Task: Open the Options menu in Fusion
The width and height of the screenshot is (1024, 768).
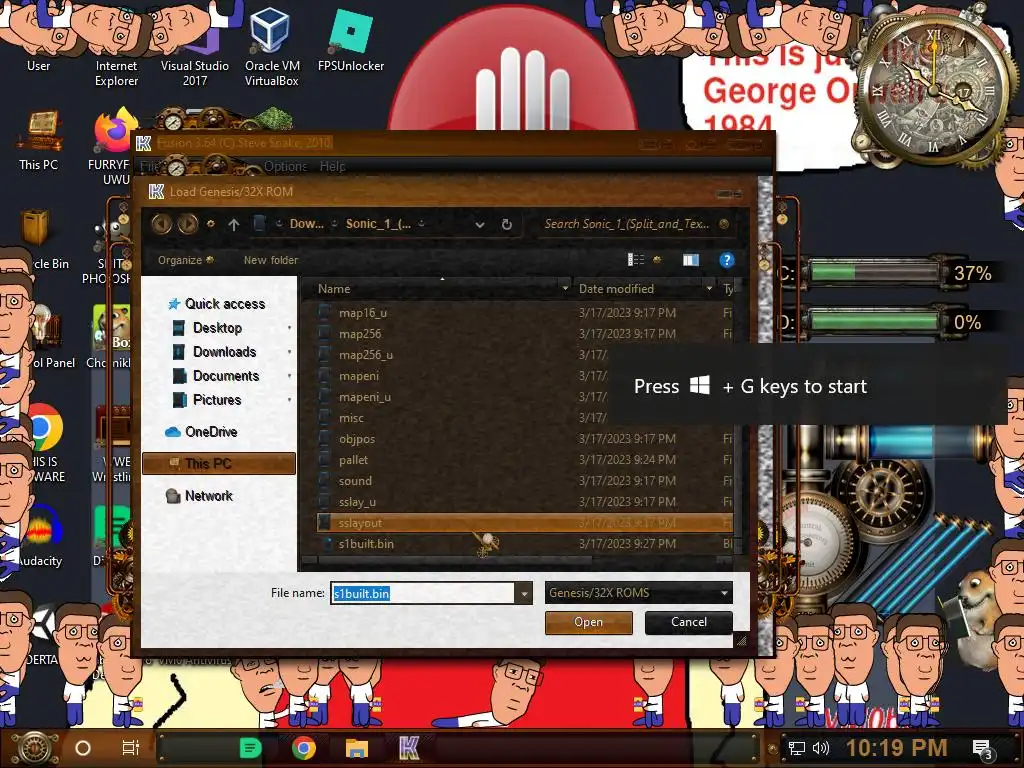Action: (x=285, y=167)
